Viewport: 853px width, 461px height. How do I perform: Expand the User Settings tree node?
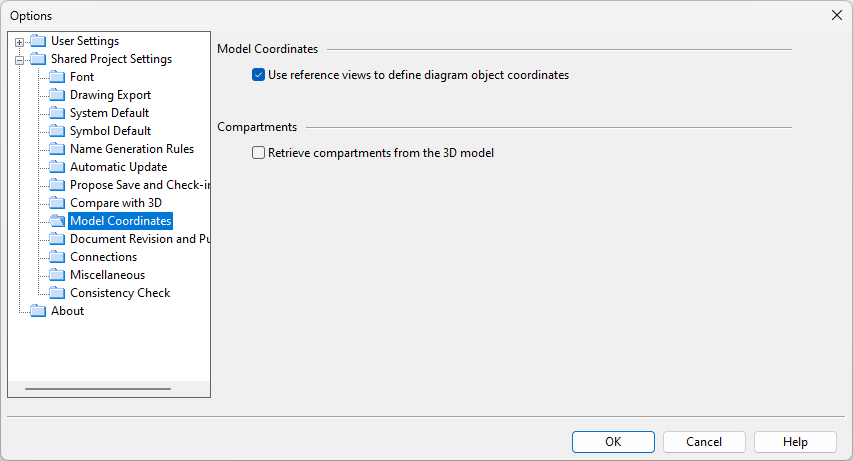19,42
